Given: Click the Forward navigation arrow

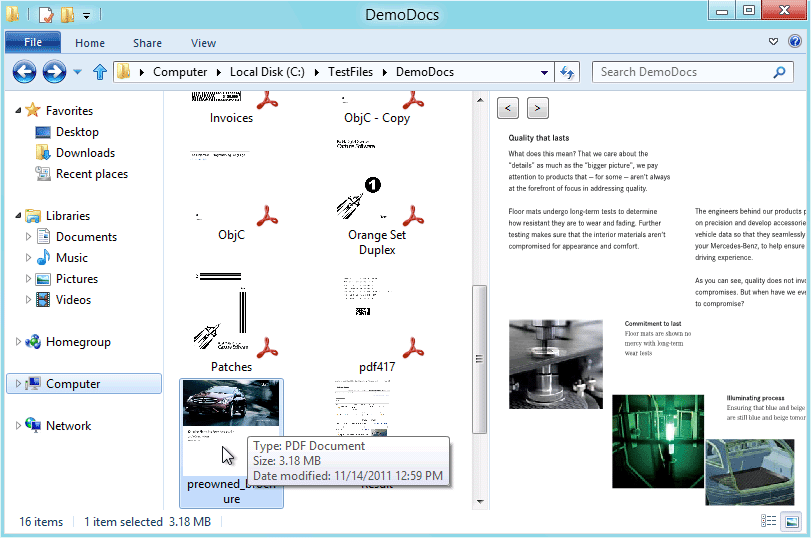Looking at the screenshot, I should [x=54, y=72].
